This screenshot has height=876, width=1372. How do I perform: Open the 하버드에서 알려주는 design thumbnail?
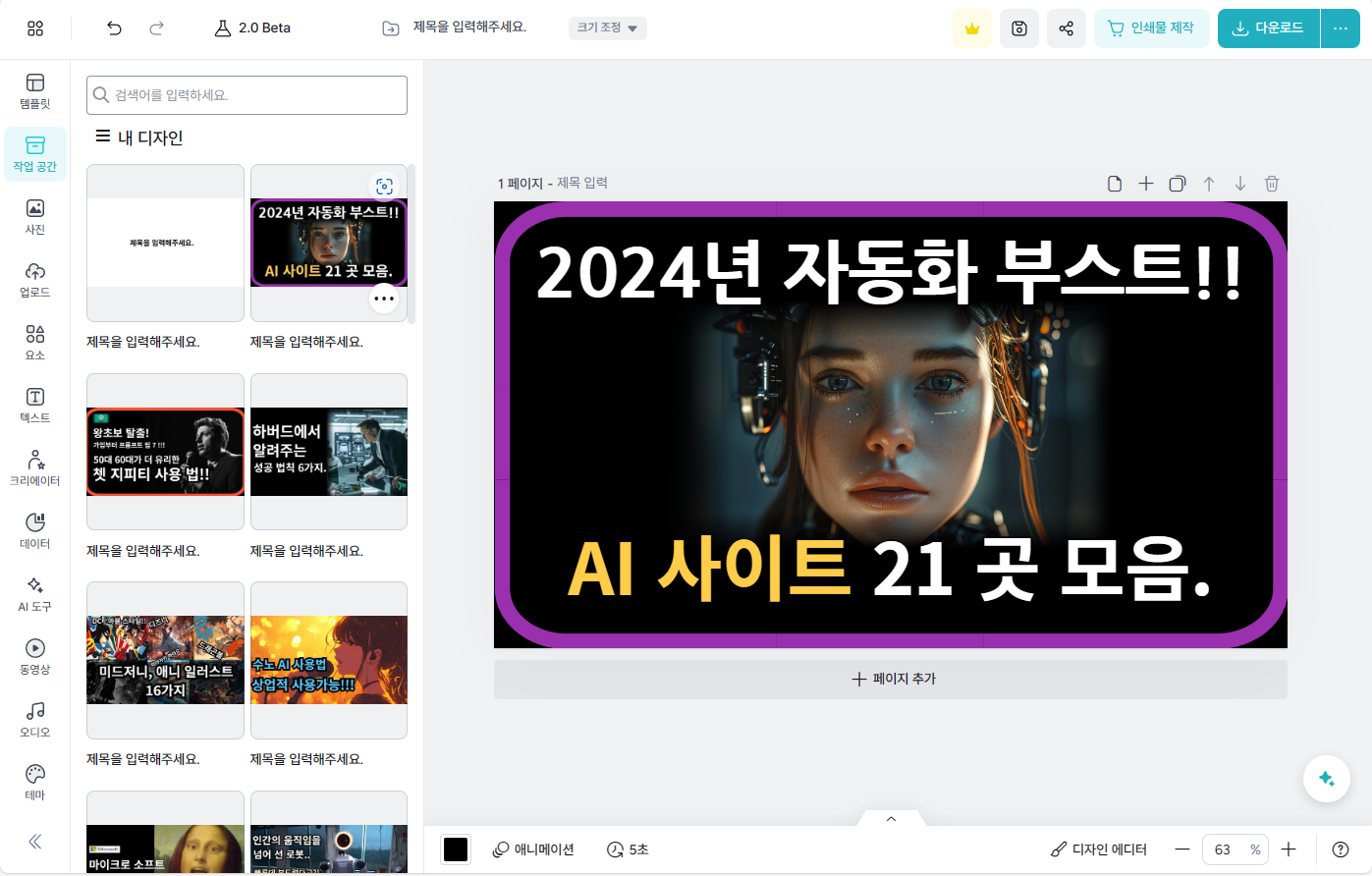point(329,452)
